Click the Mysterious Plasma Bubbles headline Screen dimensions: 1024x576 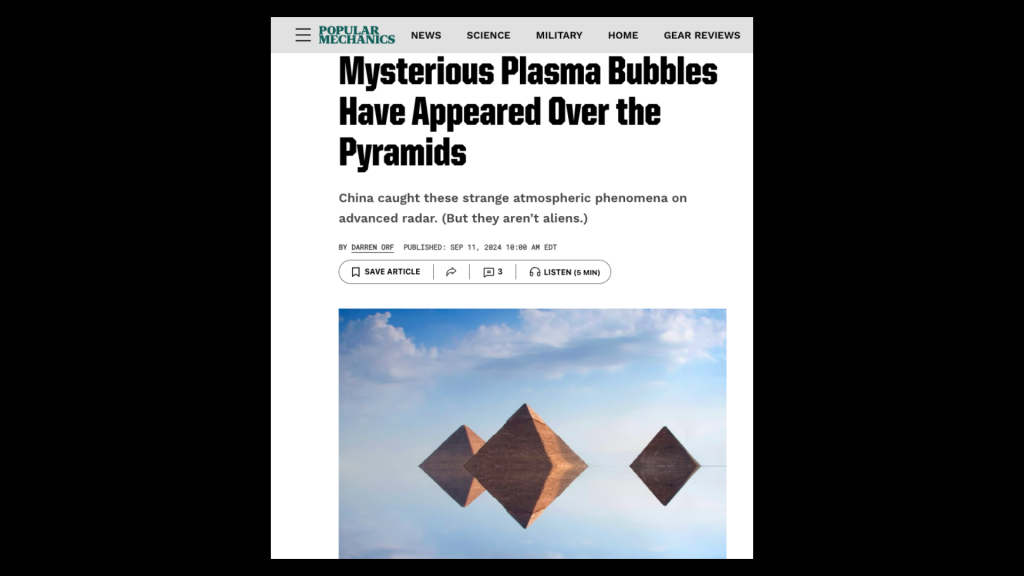(528, 112)
